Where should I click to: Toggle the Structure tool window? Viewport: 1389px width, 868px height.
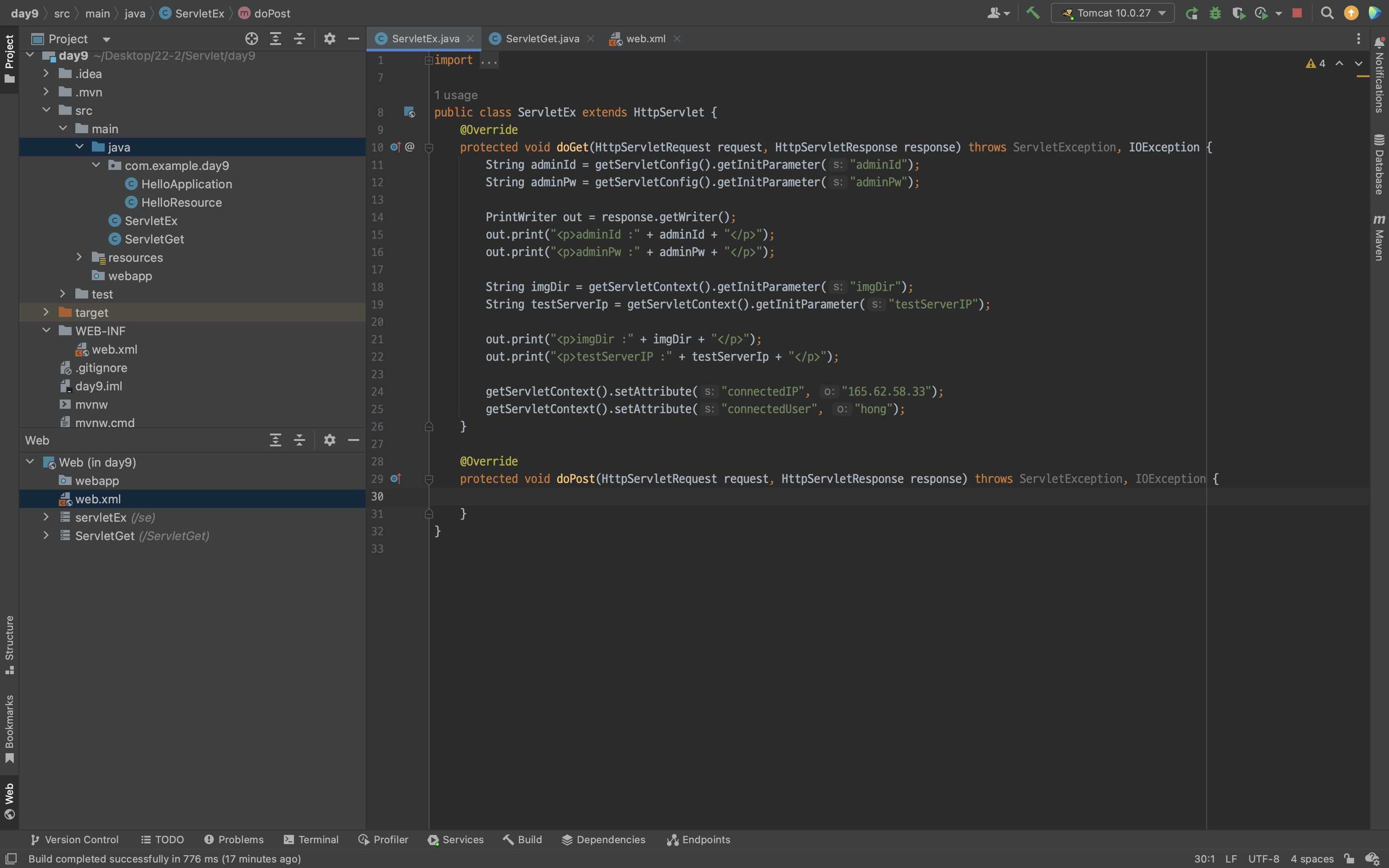9,644
